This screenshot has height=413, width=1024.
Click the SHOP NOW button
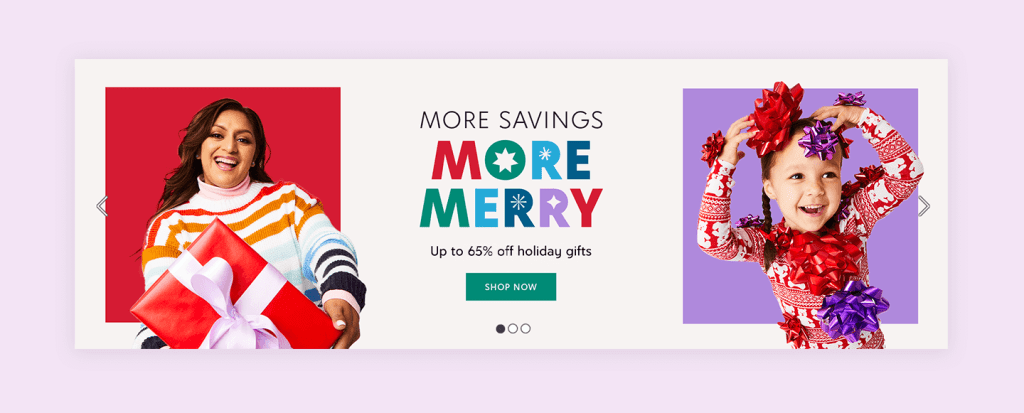tap(511, 287)
